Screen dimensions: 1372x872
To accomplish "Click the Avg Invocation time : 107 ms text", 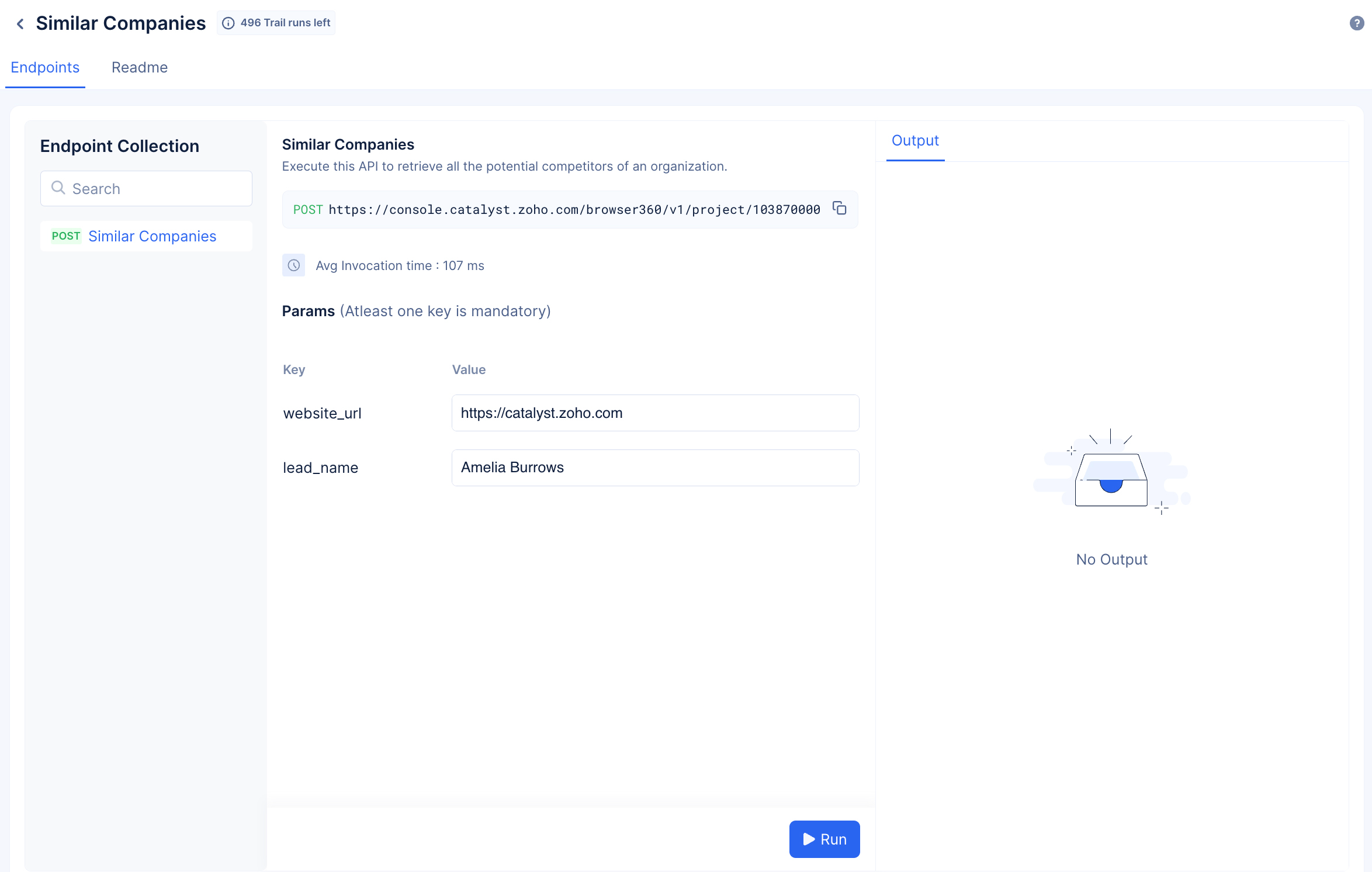I will (x=400, y=266).
